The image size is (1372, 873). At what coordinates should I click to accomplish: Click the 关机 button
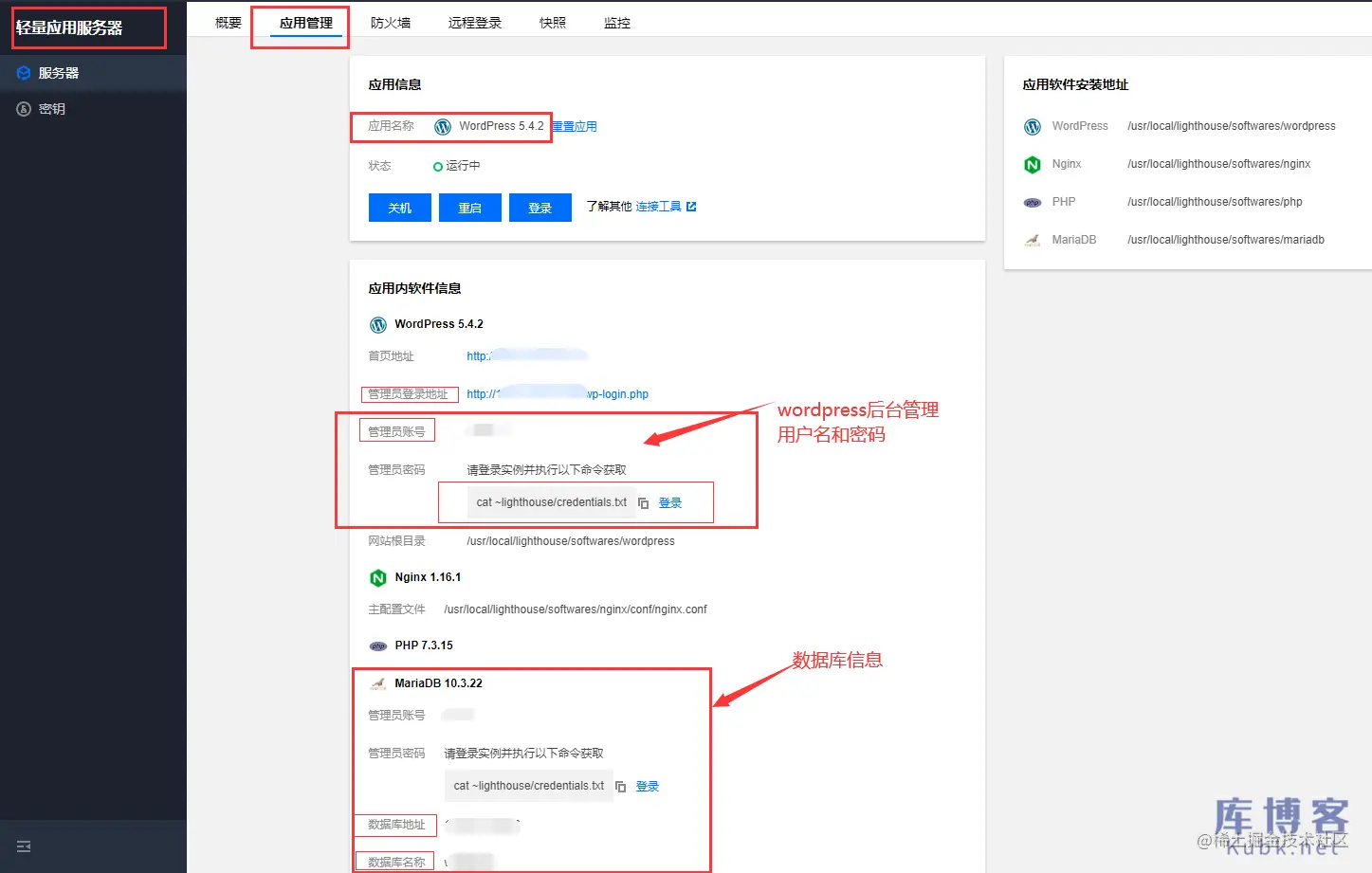click(x=400, y=208)
